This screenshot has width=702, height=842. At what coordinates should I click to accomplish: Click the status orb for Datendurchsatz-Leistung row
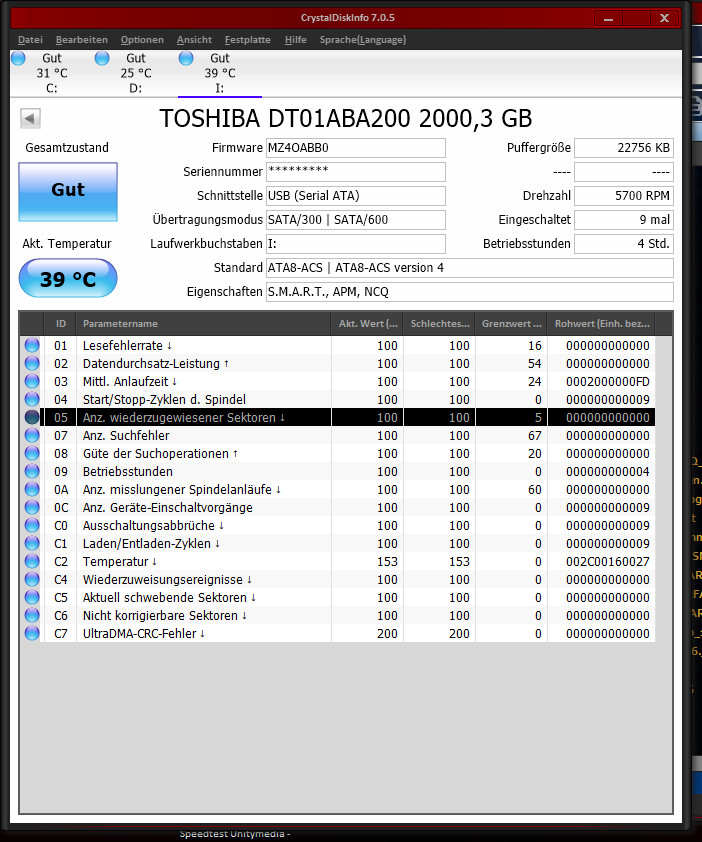coord(32,364)
